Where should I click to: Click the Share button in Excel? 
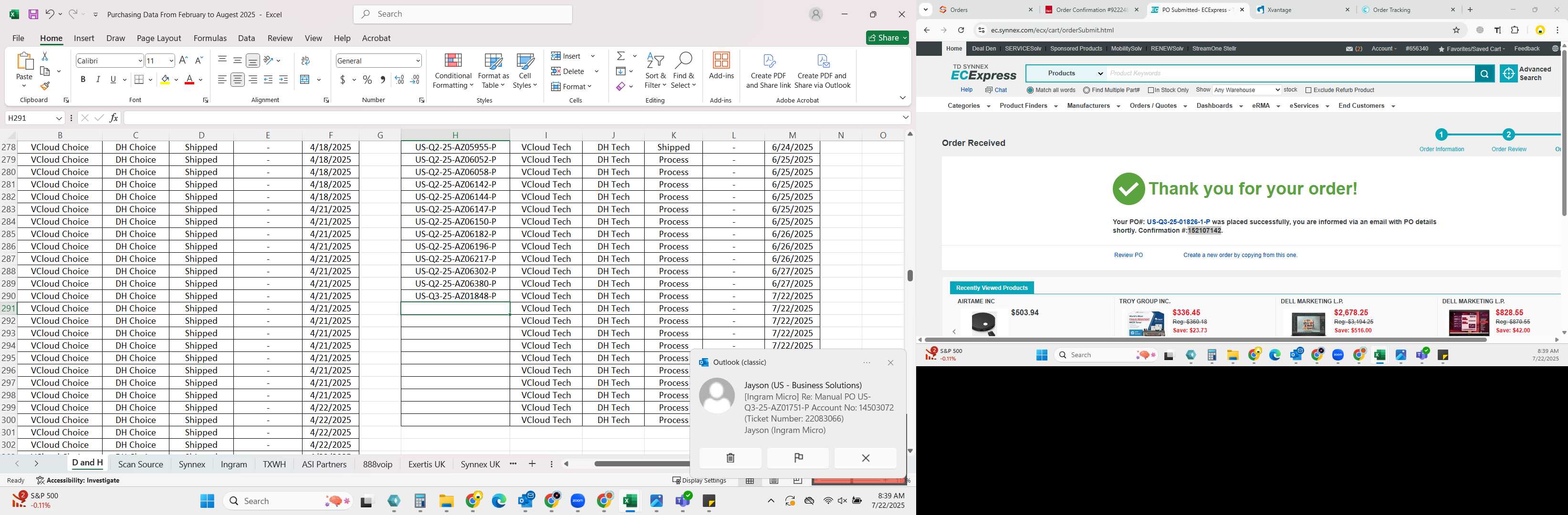click(x=887, y=38)
